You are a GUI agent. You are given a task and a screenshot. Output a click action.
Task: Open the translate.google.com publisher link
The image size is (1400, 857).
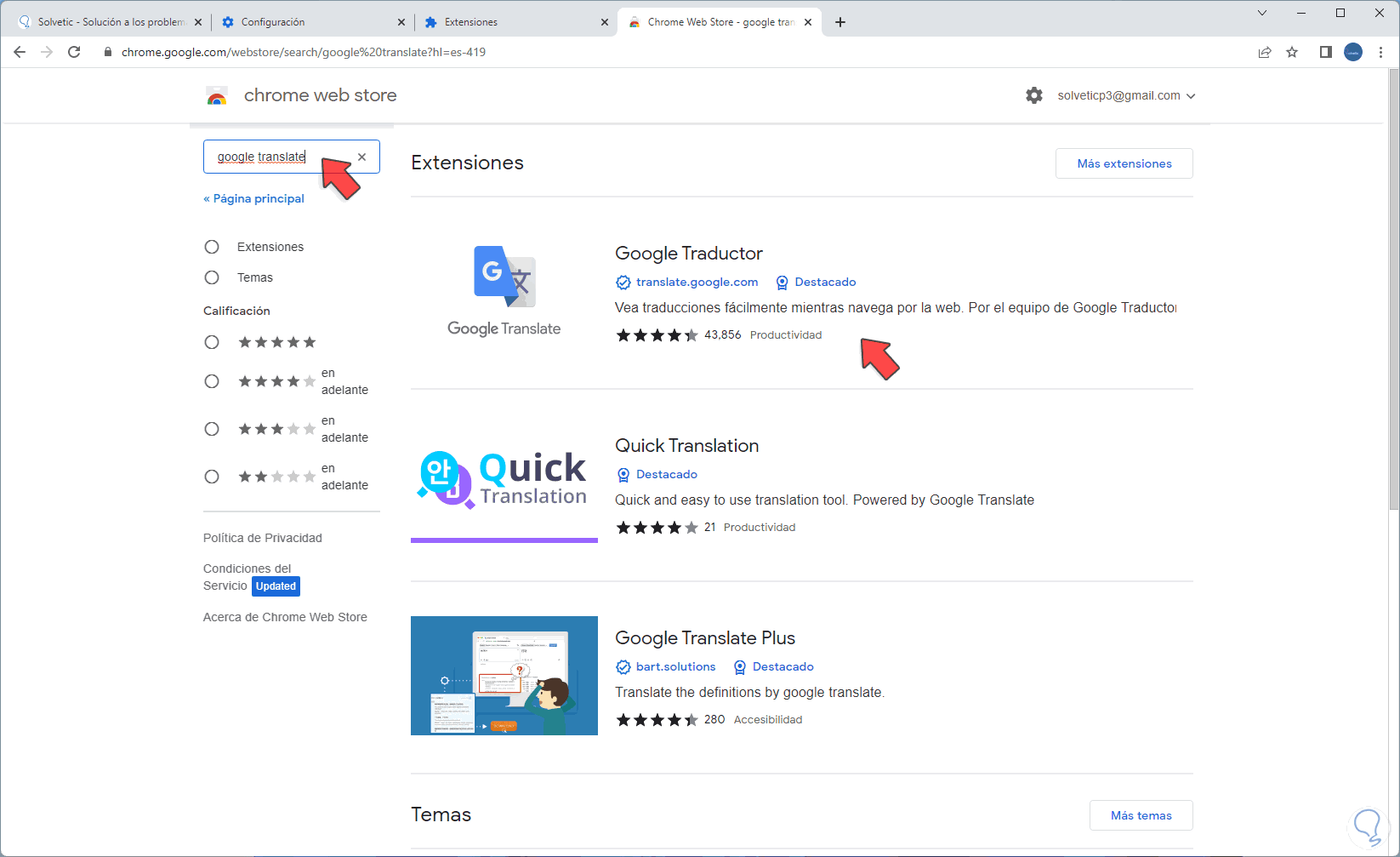[x=697, y=282]
